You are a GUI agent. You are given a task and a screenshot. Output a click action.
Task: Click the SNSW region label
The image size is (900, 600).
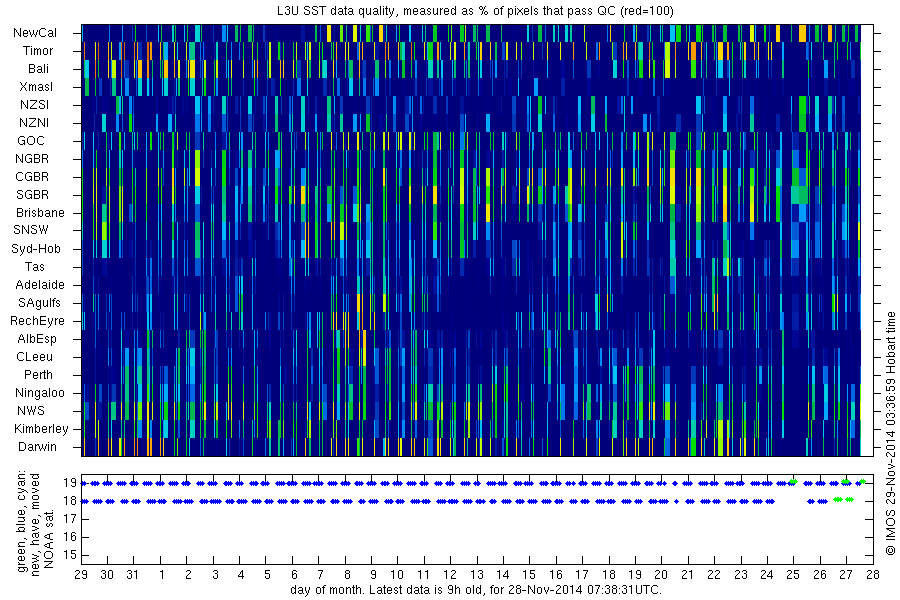(31, 230)
